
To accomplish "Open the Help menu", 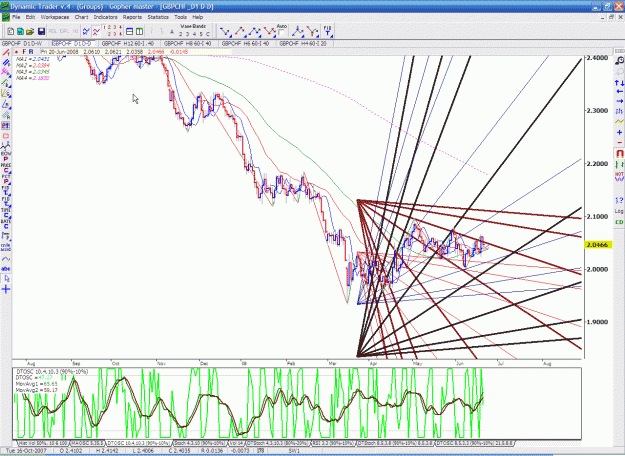I will (198, 17).
